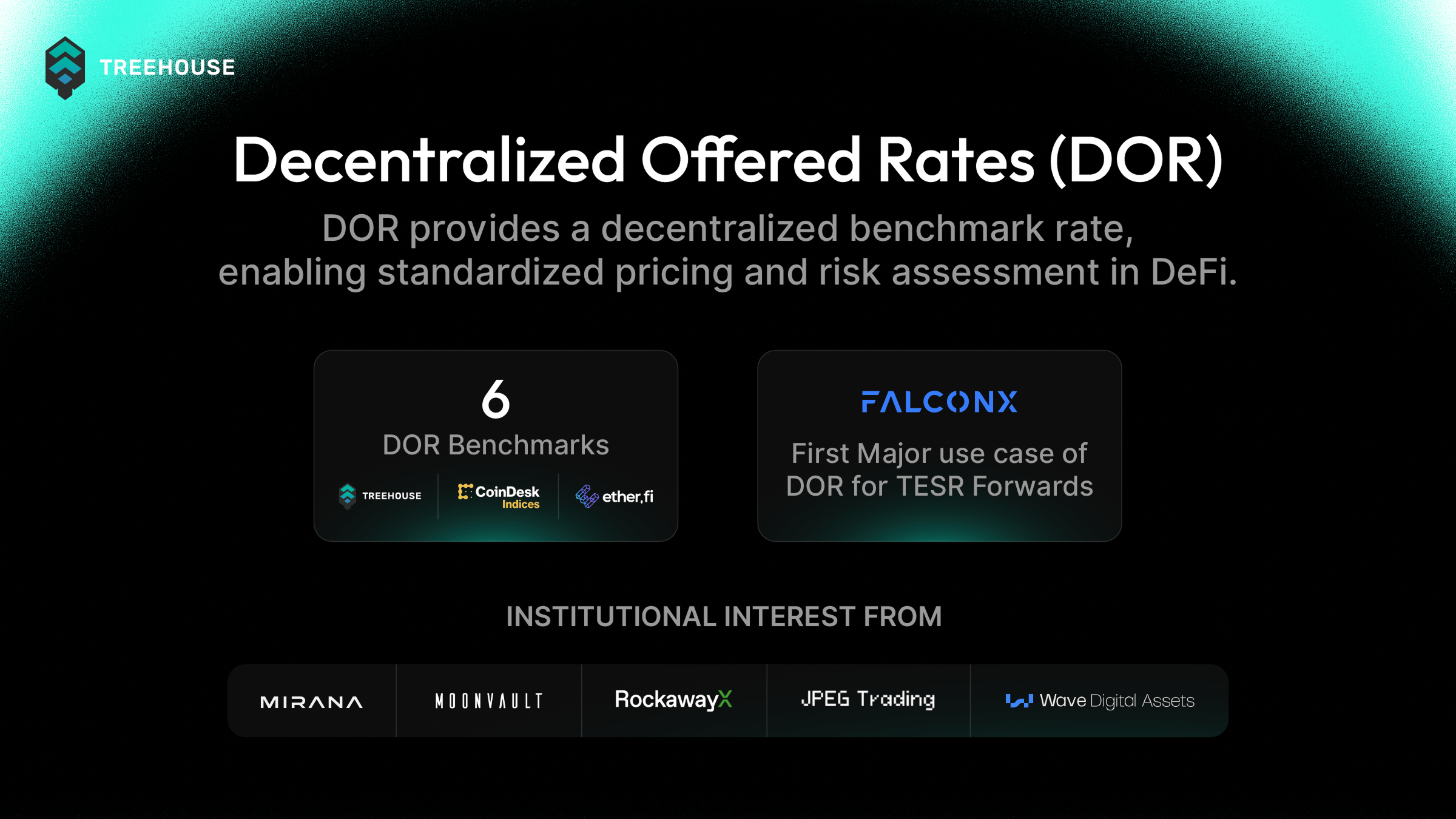Click the ether.fi knot icon
Screen dimensions: 1456x819
click(x=587, y=496)
